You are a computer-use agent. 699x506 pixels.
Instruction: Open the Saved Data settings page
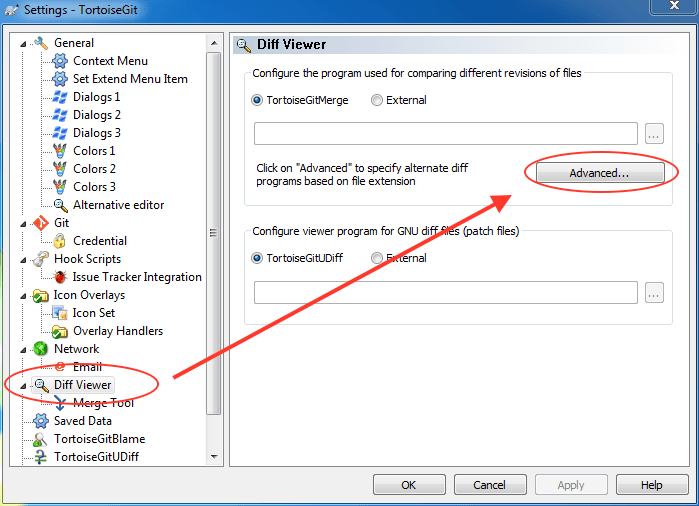coord(83,421)
